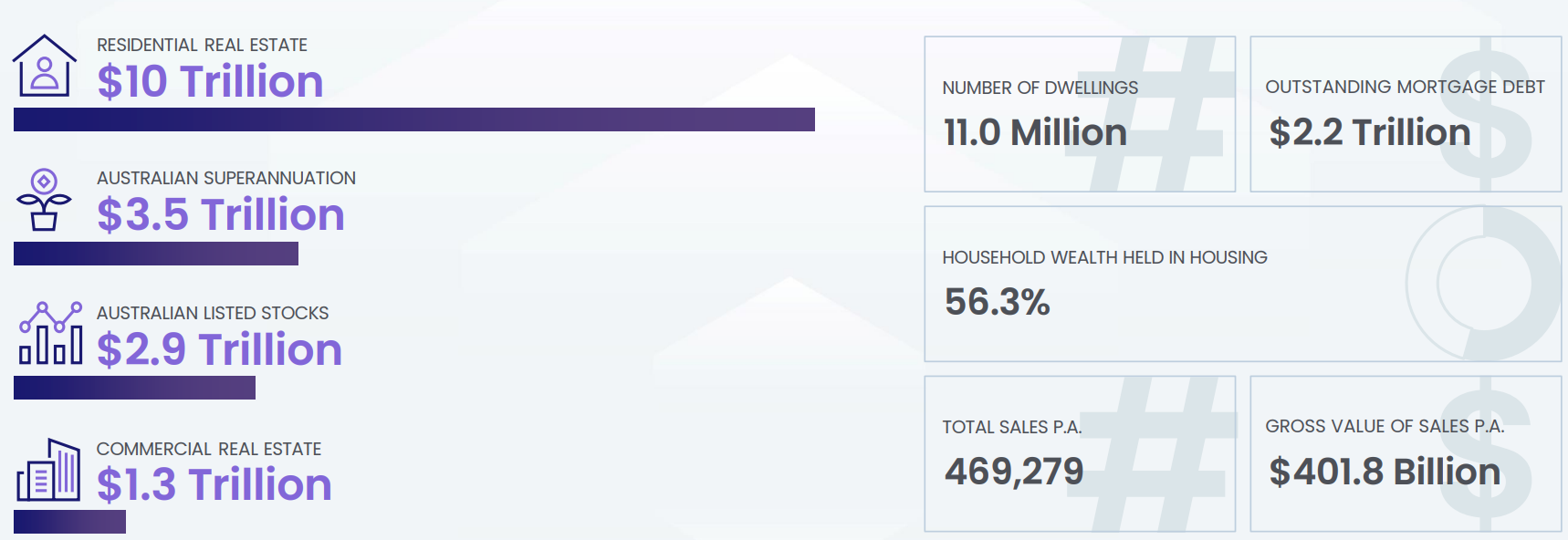Click the Residential Real Estate house icon
The width and height of the screenshot is (1568, 540).
[44, 66]
